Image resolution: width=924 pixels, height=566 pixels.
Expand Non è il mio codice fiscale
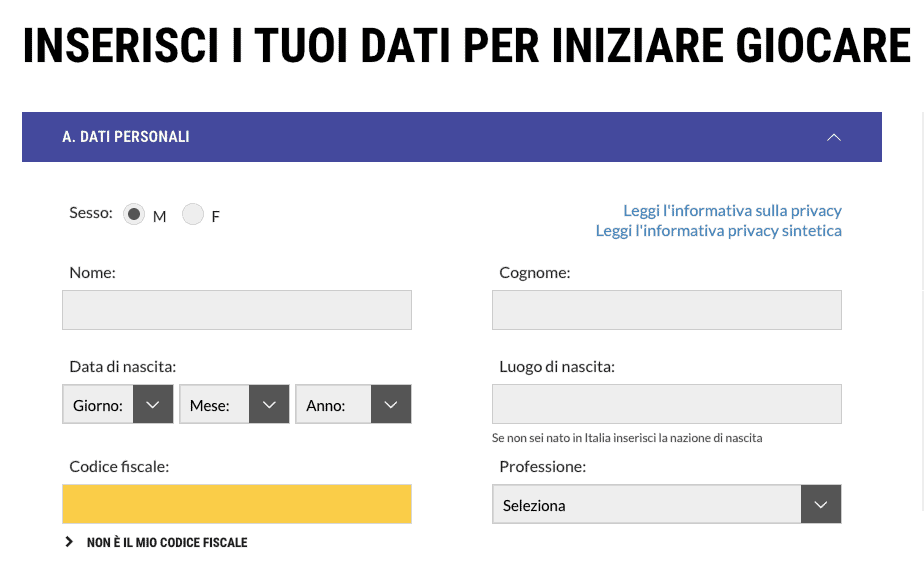click(156, 542)
